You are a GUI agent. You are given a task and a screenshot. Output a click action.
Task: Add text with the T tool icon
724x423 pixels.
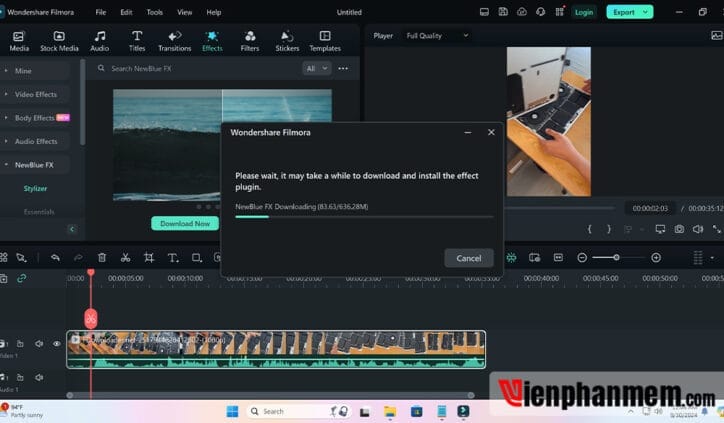point(173,258)
